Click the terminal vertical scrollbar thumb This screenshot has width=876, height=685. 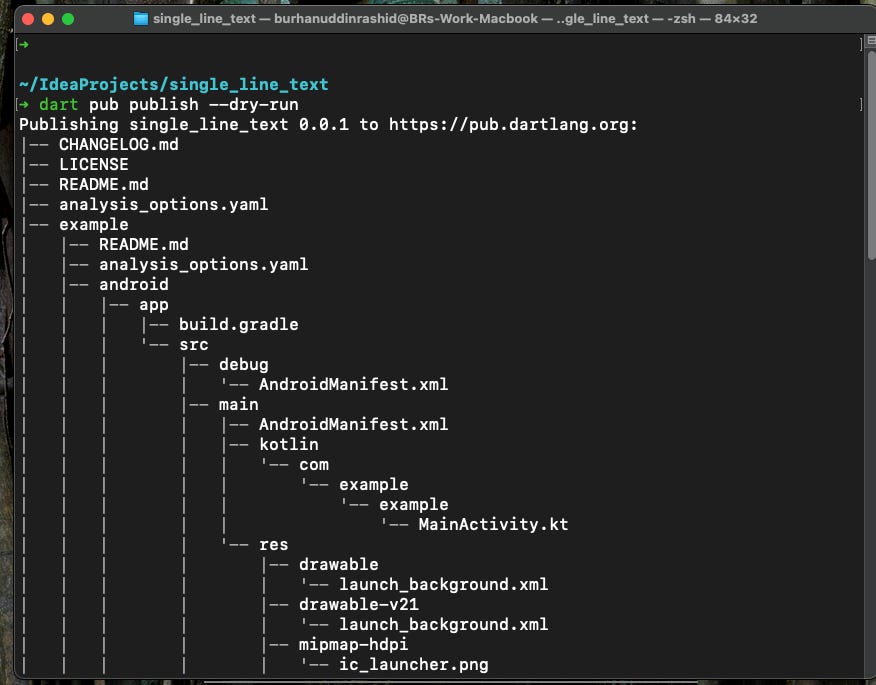tap(871, 155)
